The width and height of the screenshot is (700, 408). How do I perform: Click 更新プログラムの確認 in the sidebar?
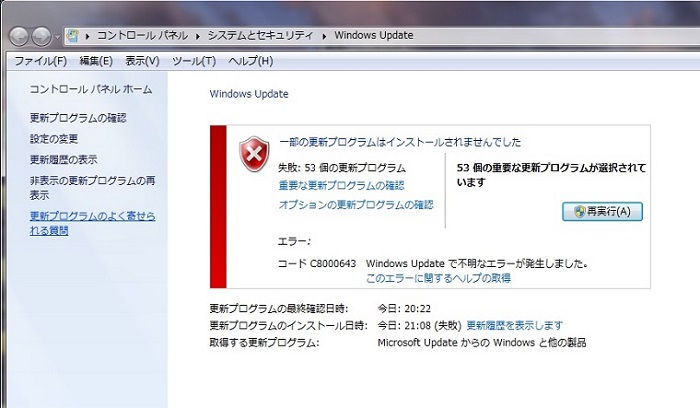[78, 118]
